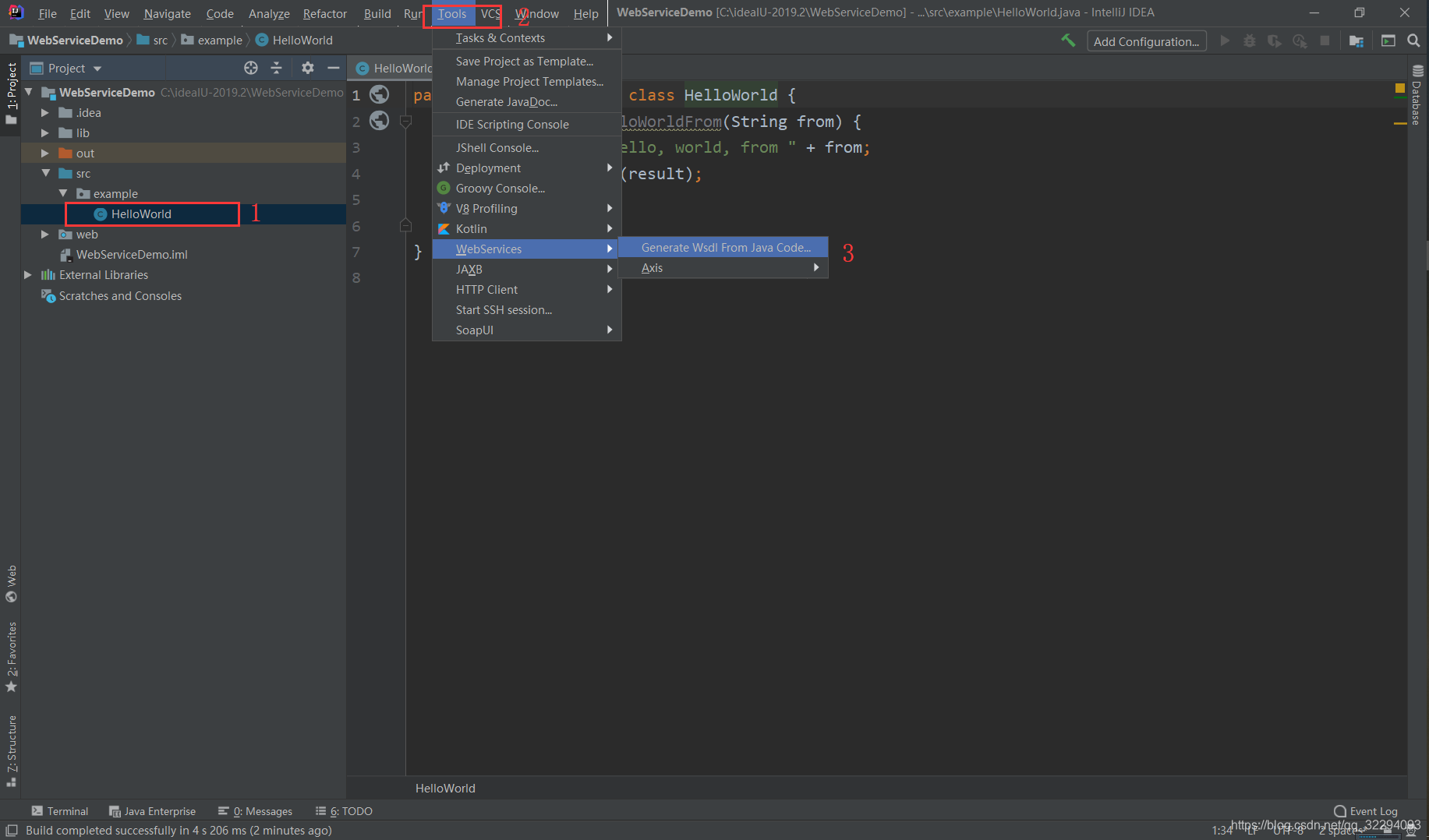The image size is (1429, 840).
Task: Open the 6: TODO tool window
Action: click(344, 811)
